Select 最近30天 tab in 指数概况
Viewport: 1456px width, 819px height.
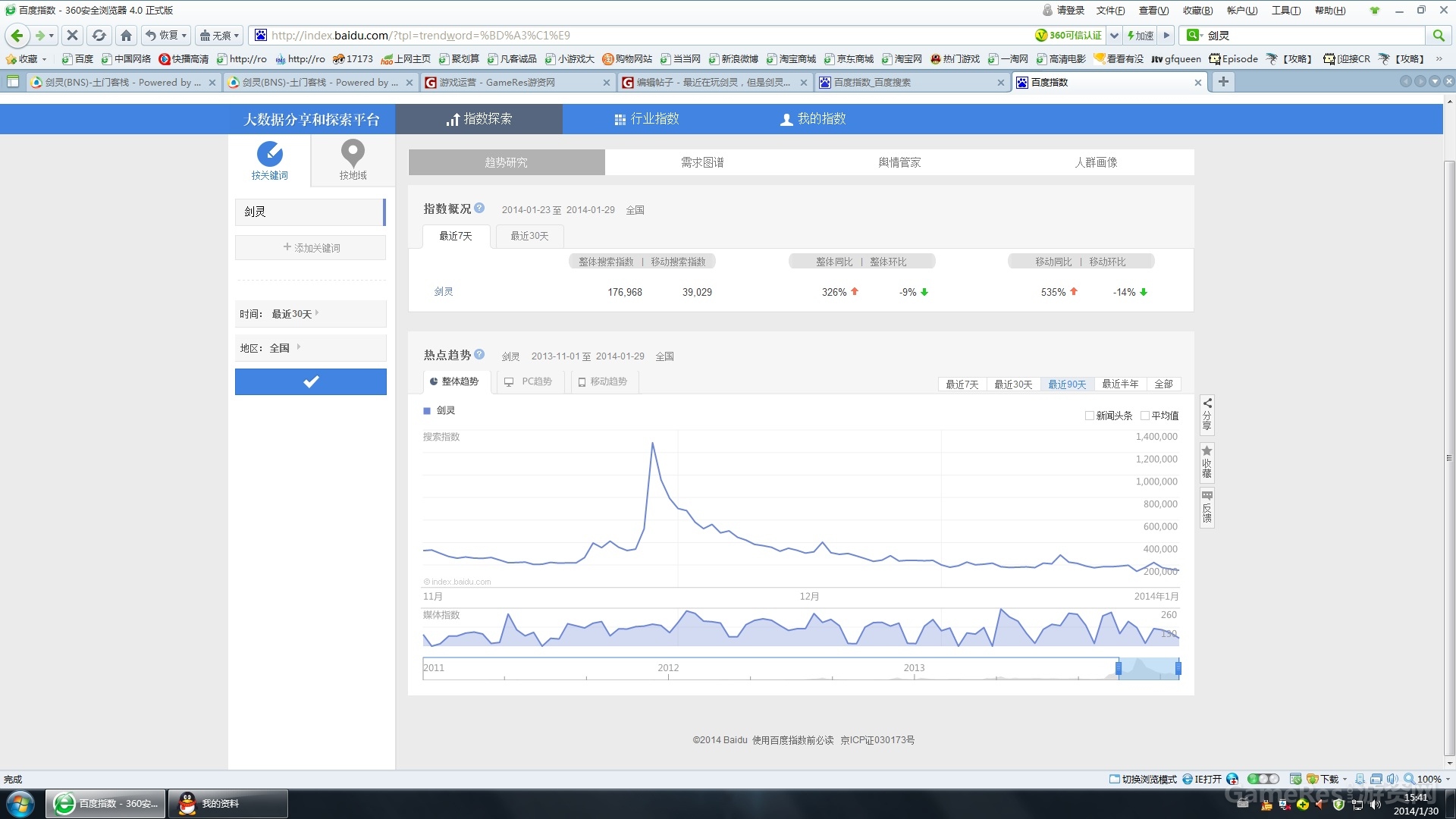coord(529,236)
